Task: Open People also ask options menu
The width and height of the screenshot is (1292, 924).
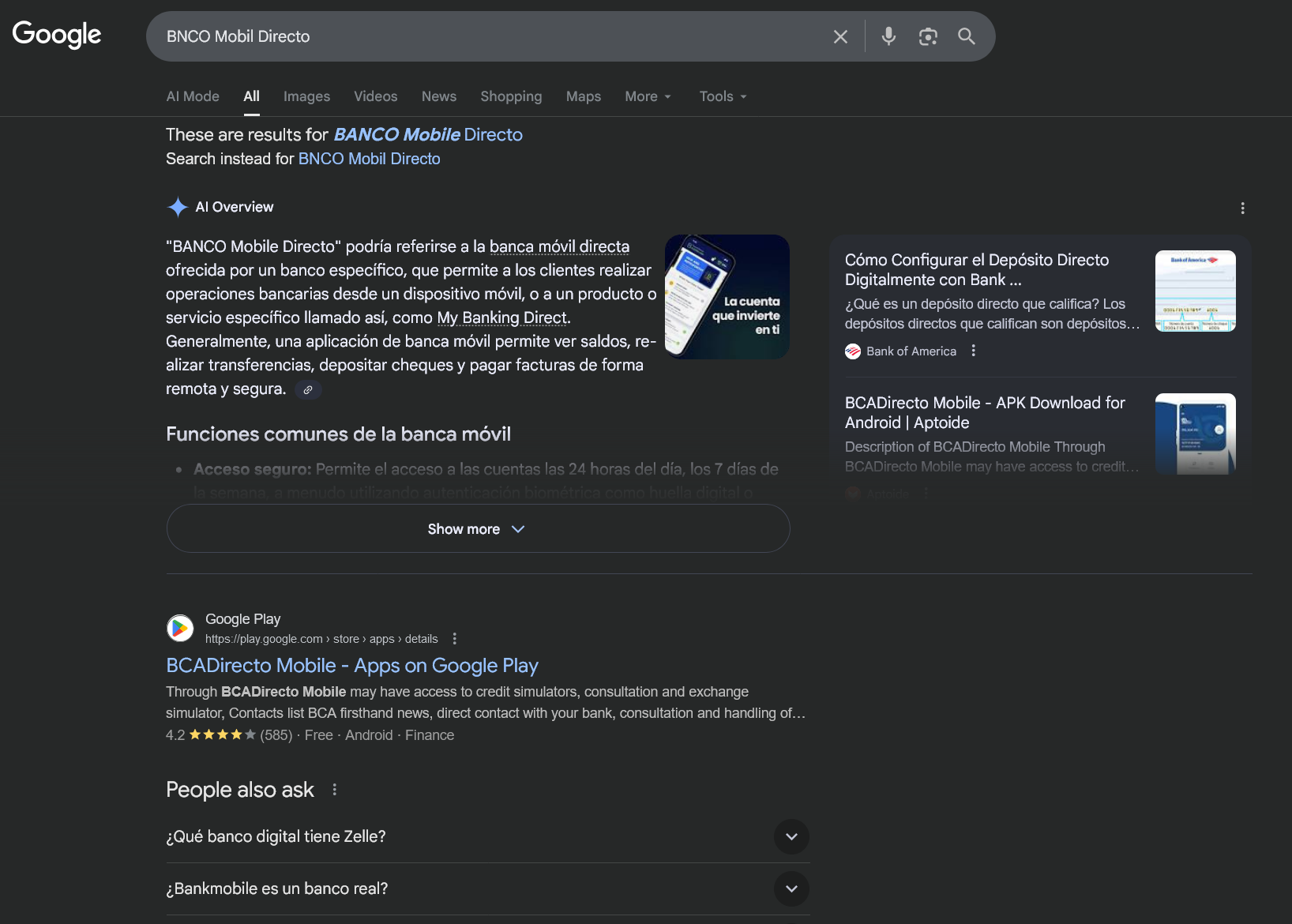Action: (x=335, y=790)
